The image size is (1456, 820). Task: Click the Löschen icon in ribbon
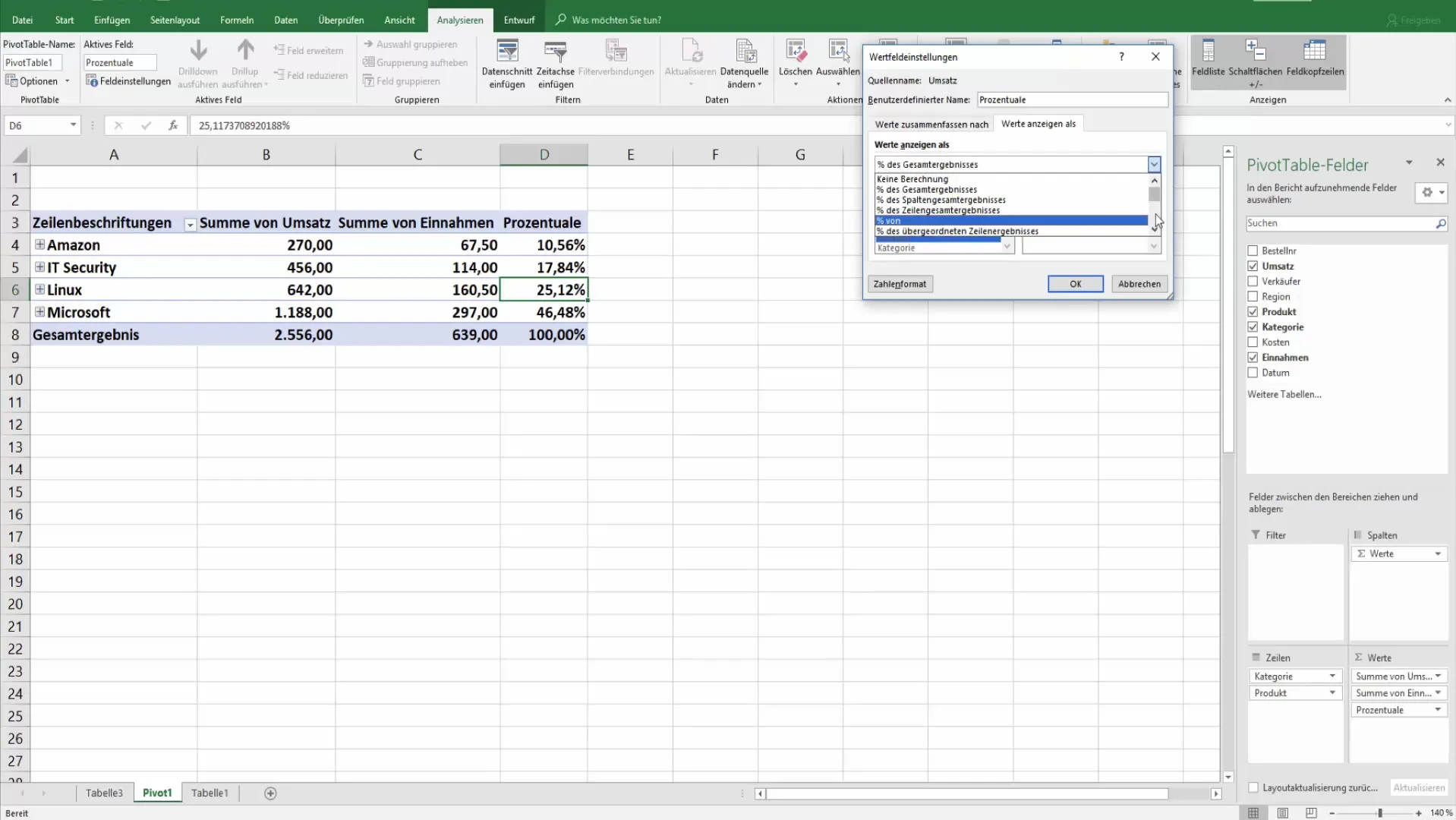click(x=796, y=51)
